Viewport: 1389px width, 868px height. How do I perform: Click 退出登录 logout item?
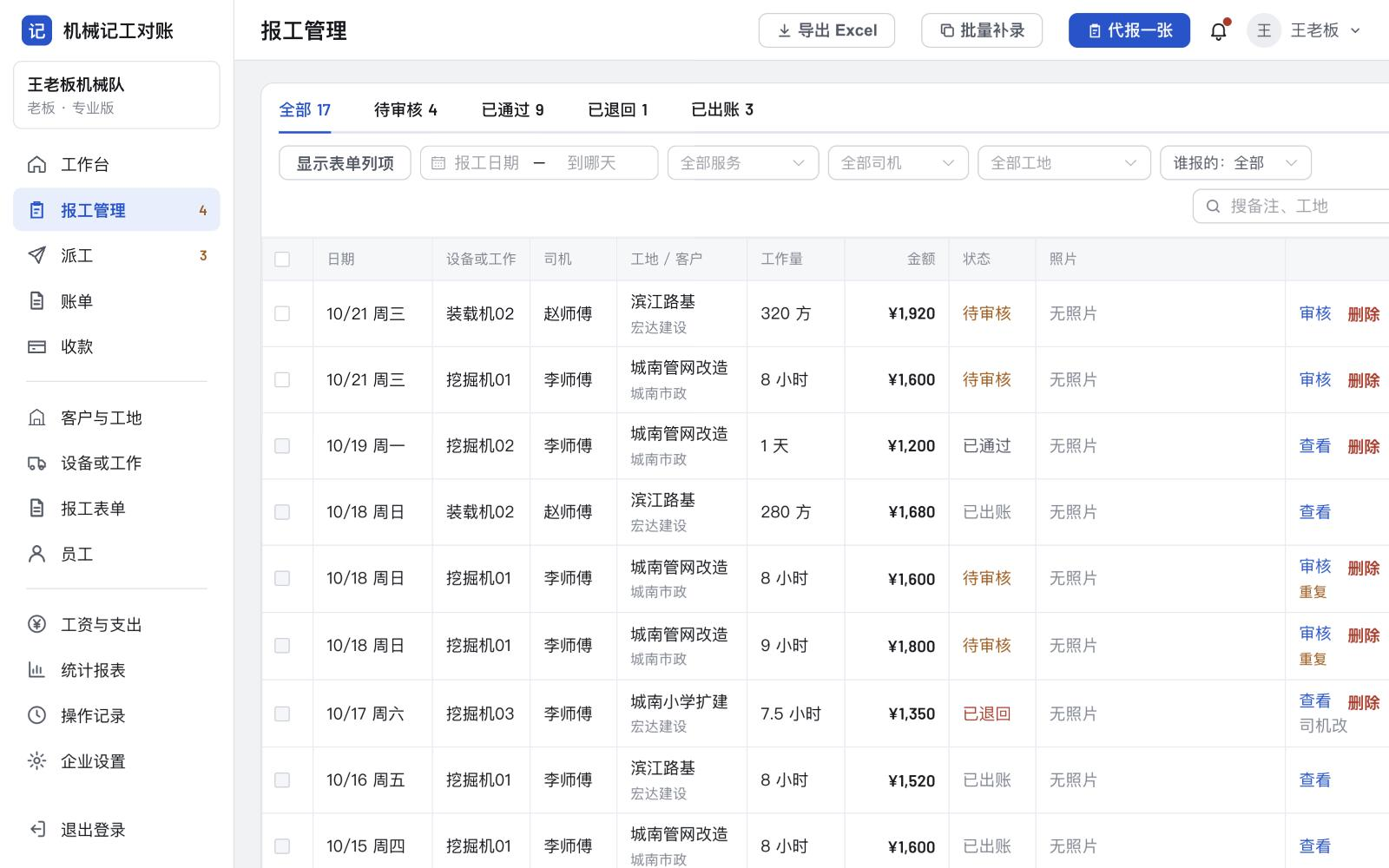[x=116, y=829]
